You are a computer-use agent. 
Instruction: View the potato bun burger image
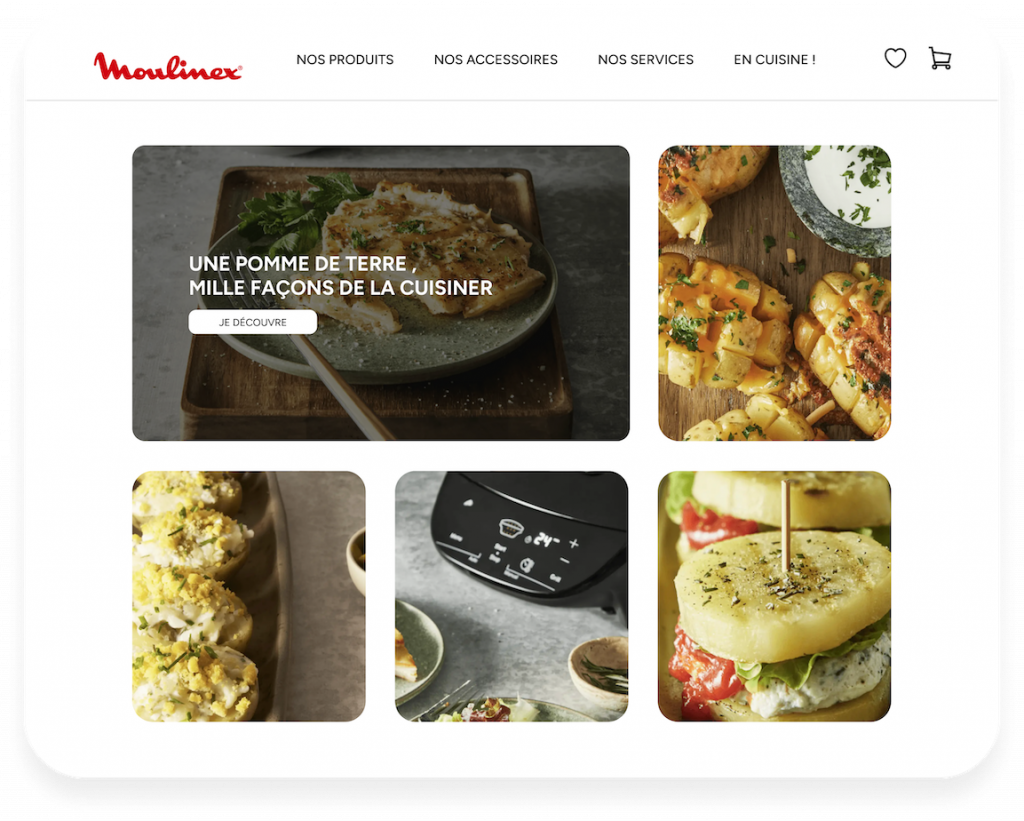[x=775, y=596]
